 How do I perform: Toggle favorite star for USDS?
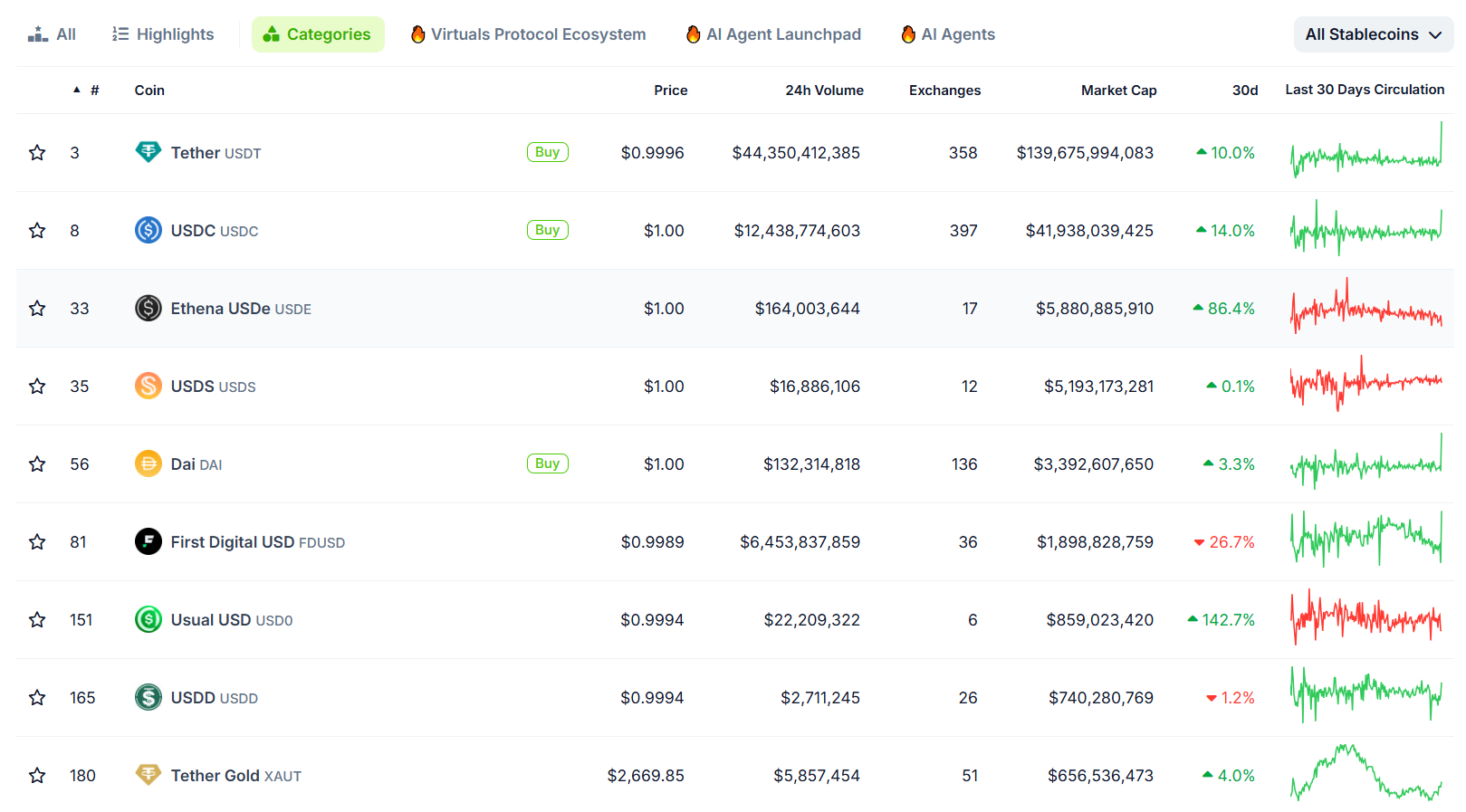point(37,387)
